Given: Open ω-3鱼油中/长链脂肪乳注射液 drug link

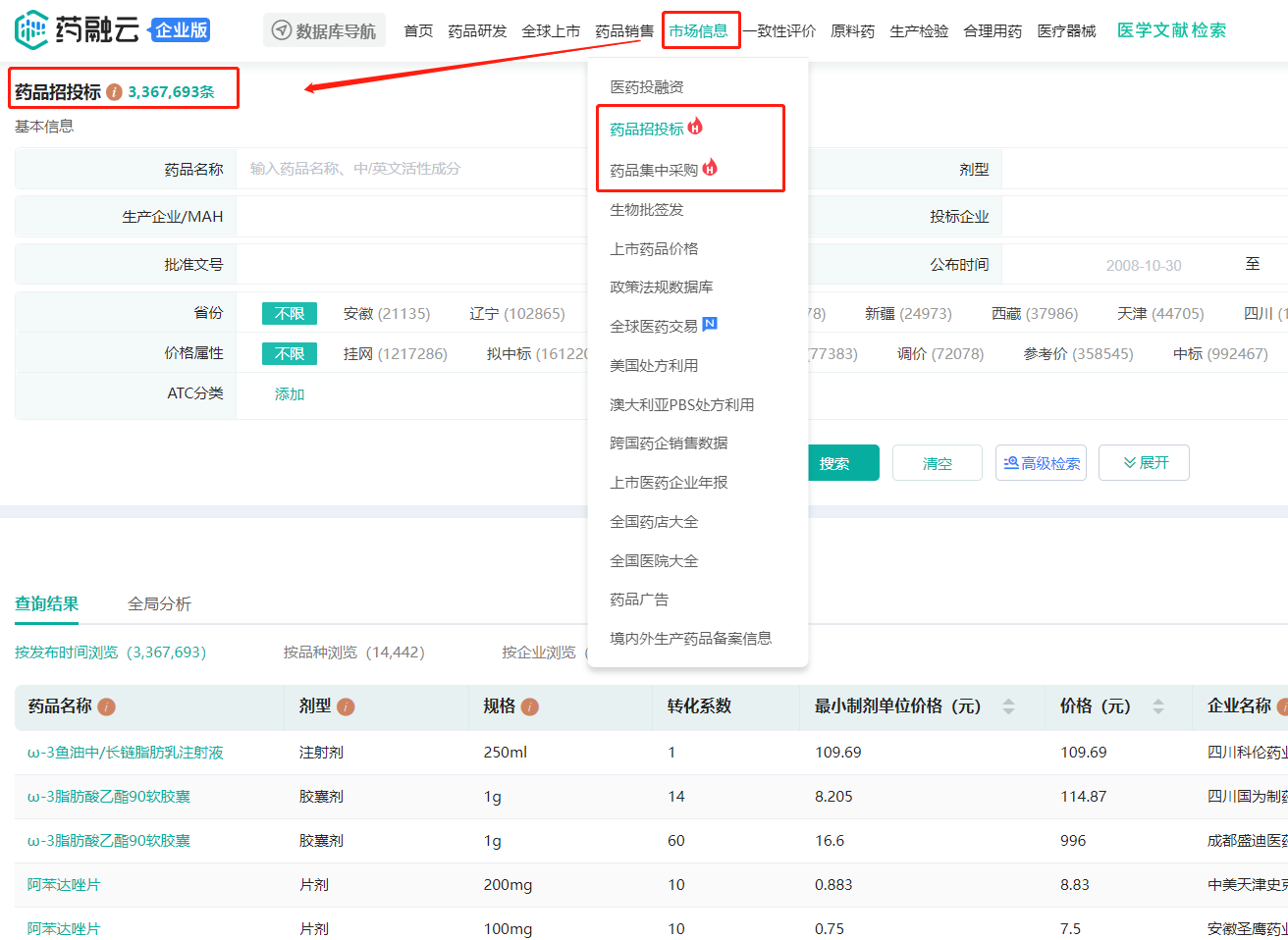Looking at the screenshot, I should click(126, 753).
